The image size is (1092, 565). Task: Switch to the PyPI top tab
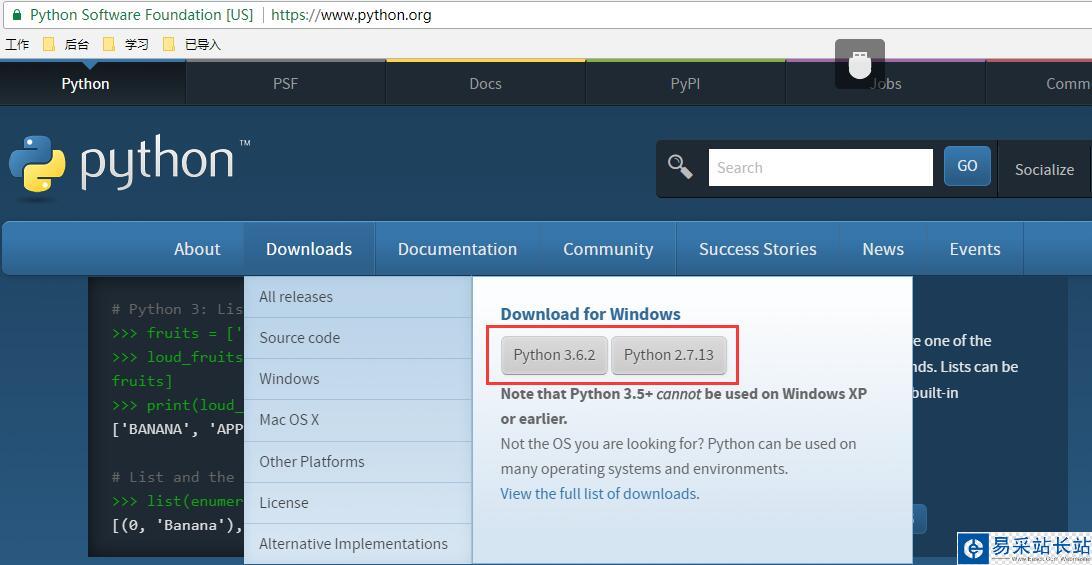tap(685, 84)
